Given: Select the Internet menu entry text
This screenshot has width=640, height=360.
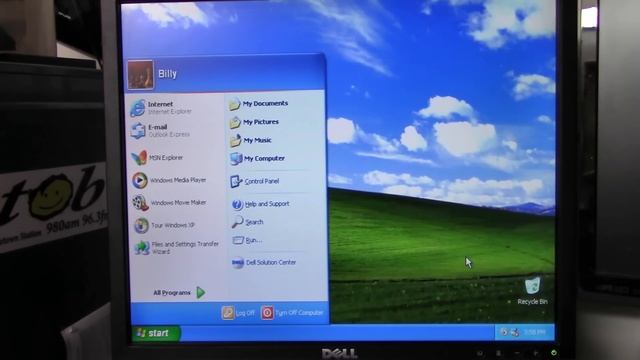Looking at the screenshot, I should tap(160, 104).
